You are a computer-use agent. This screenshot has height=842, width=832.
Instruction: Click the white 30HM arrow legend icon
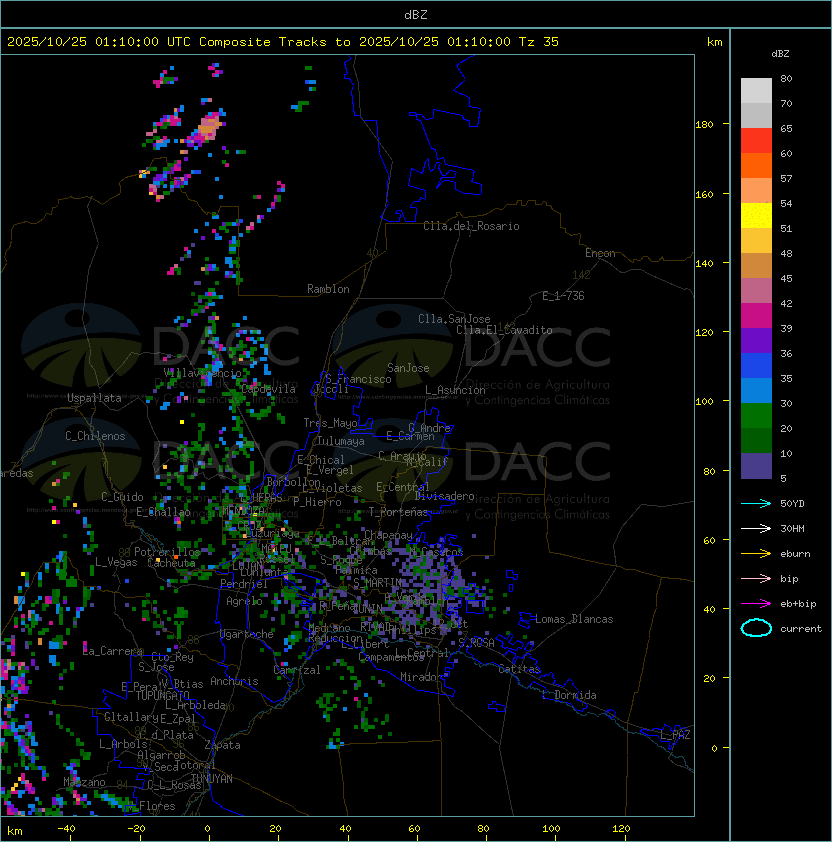tap(756, 528)
